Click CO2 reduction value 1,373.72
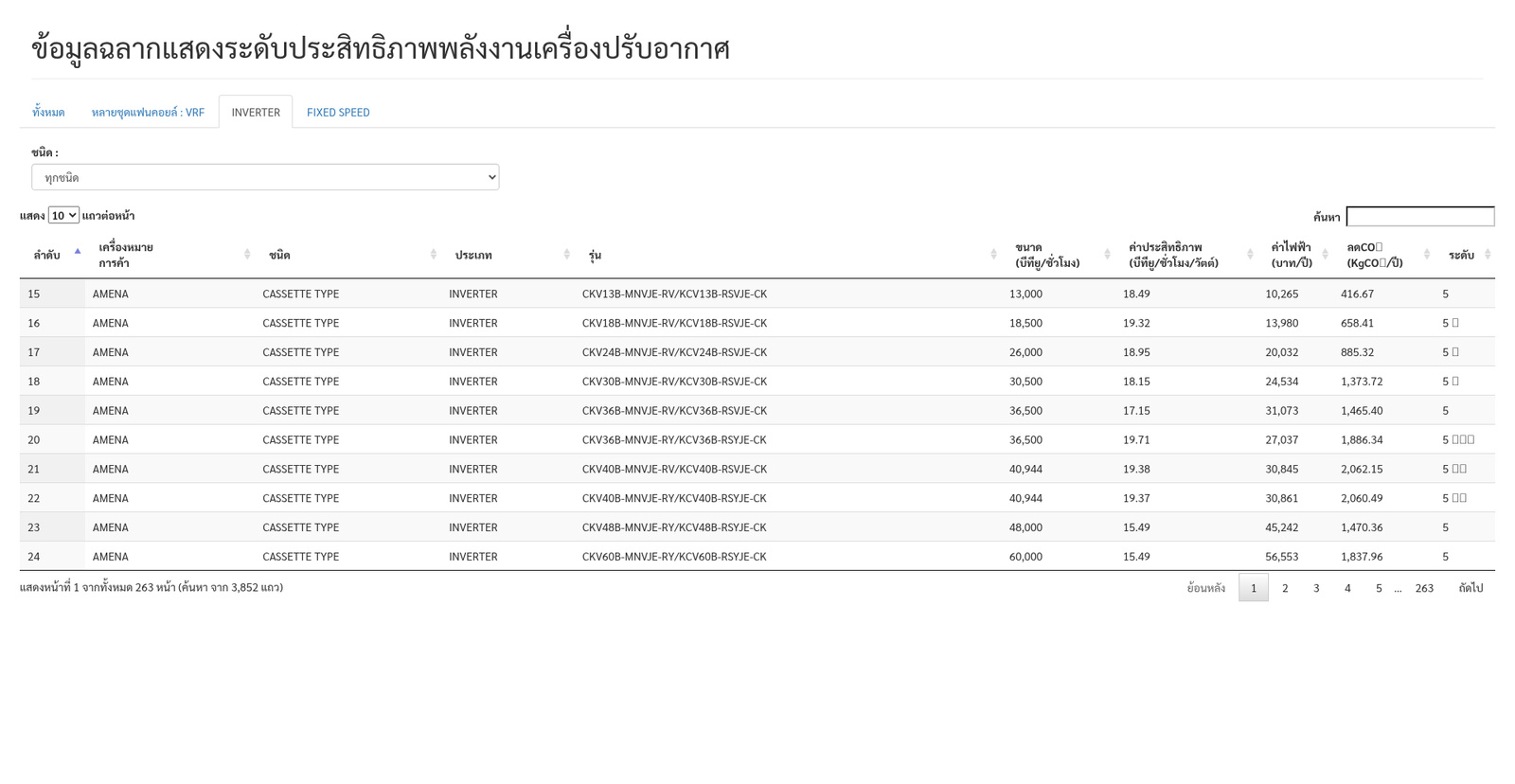Image resolution: width=1515 pixels, height=784 pixels. pyautogui.click(x=1362, y=382)
